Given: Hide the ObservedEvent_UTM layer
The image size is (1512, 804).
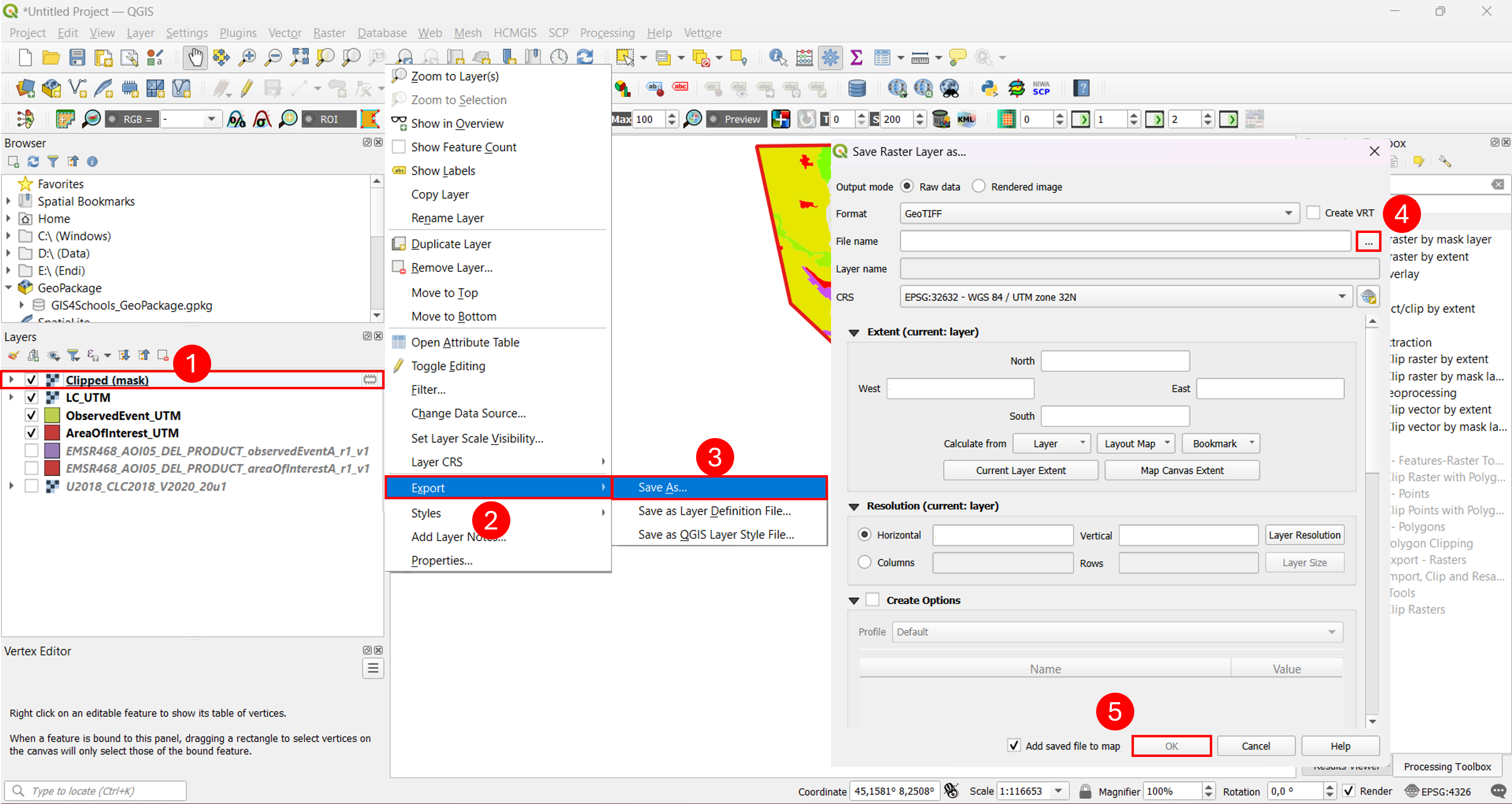Looking at the screenshot, I should pos(32,415).
